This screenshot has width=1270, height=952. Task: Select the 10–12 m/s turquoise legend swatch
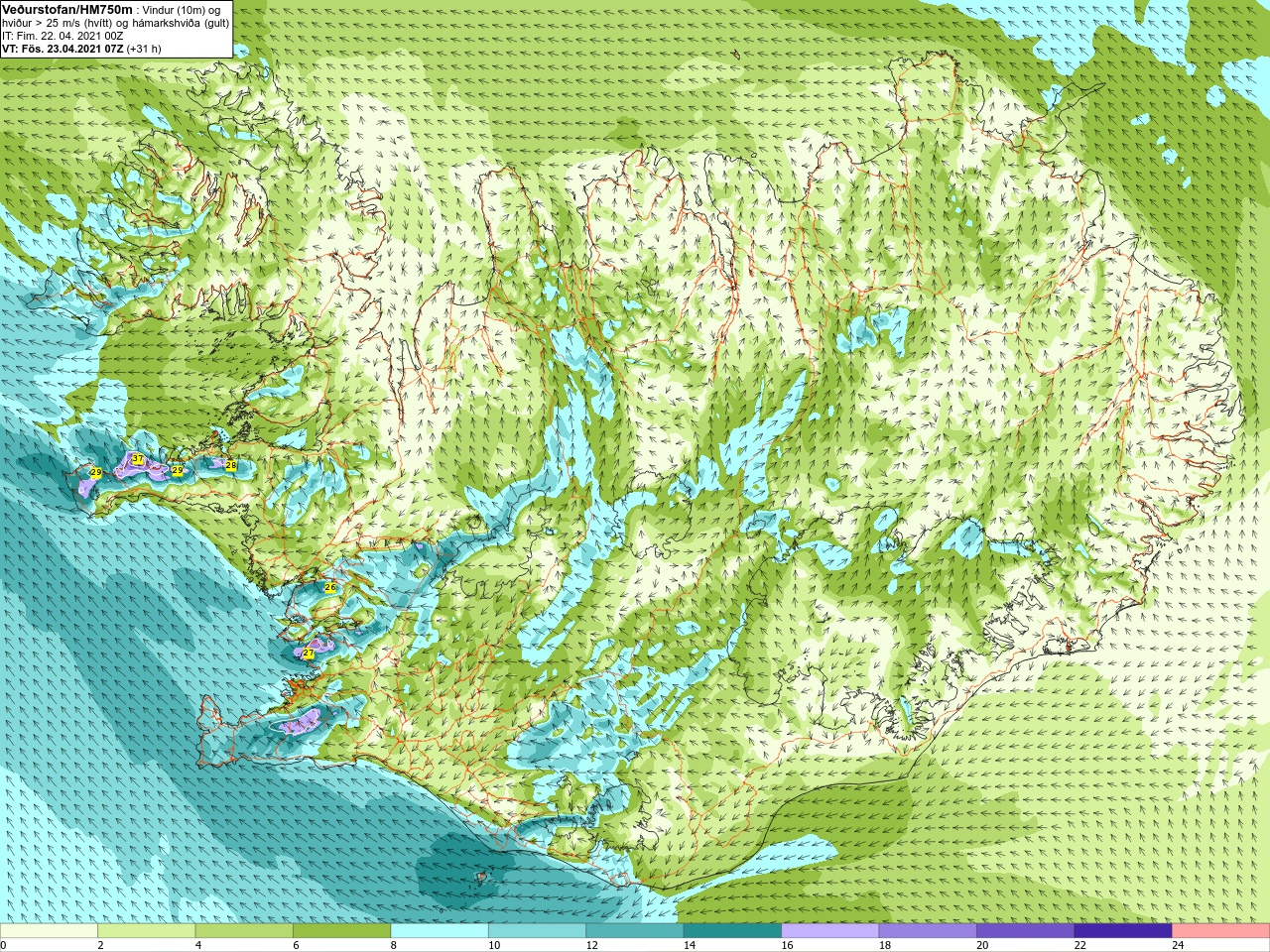pos(538,931)
